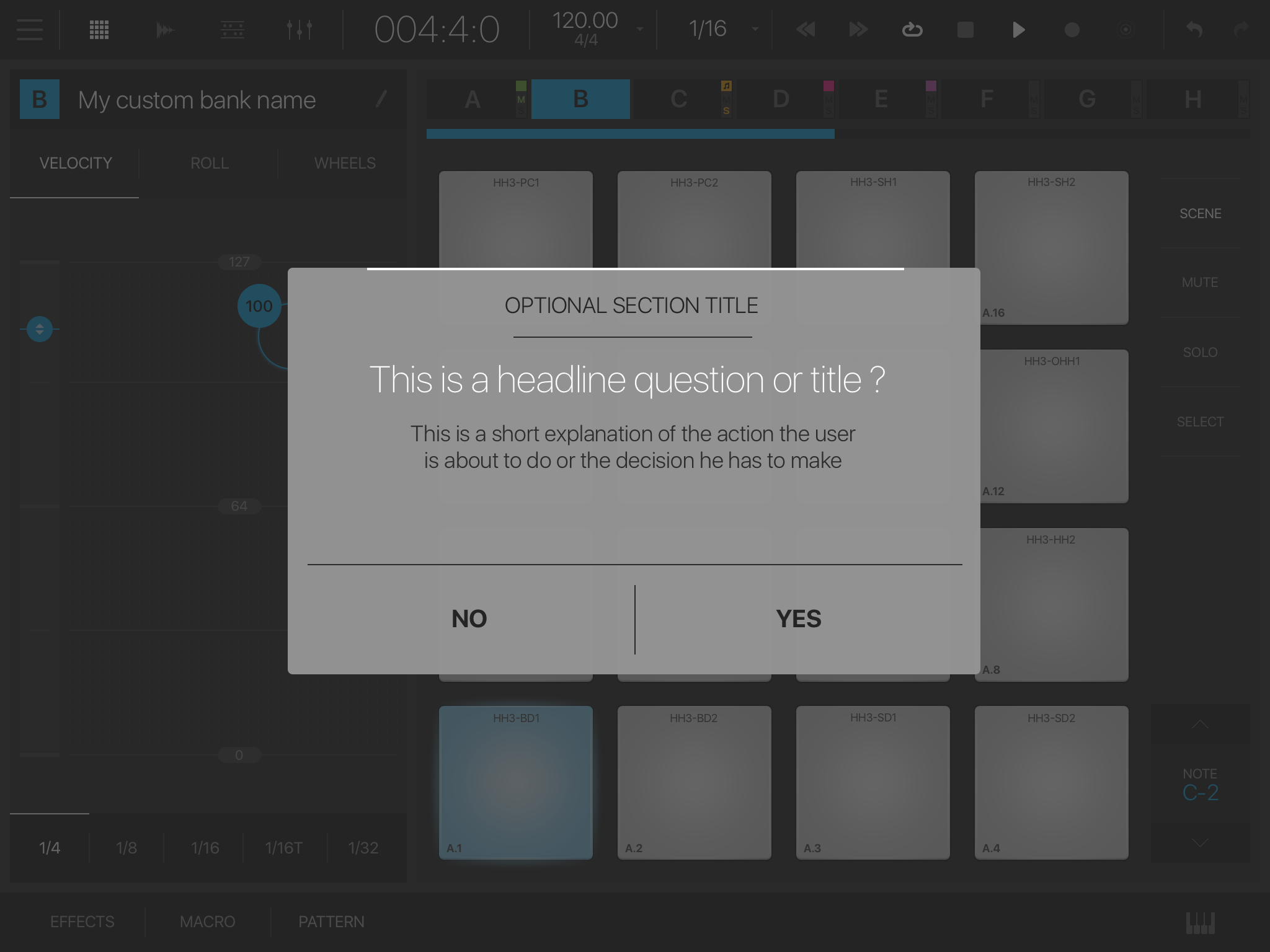Screen dimensions: 1270x952
Task: Click NO in the dialog
Action: 469,619
